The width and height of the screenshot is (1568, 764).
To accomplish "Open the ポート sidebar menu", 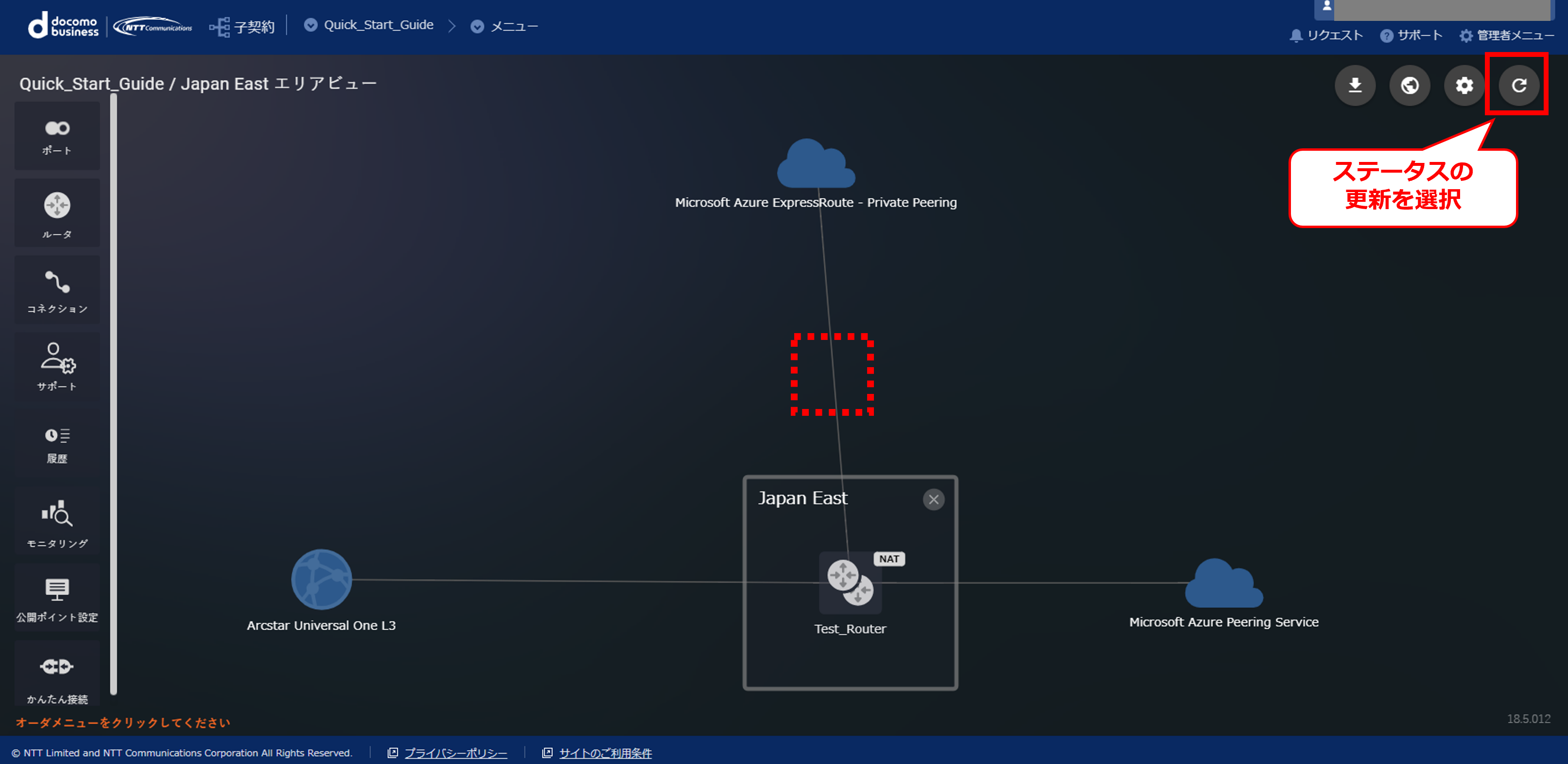I will click(57, 136).
